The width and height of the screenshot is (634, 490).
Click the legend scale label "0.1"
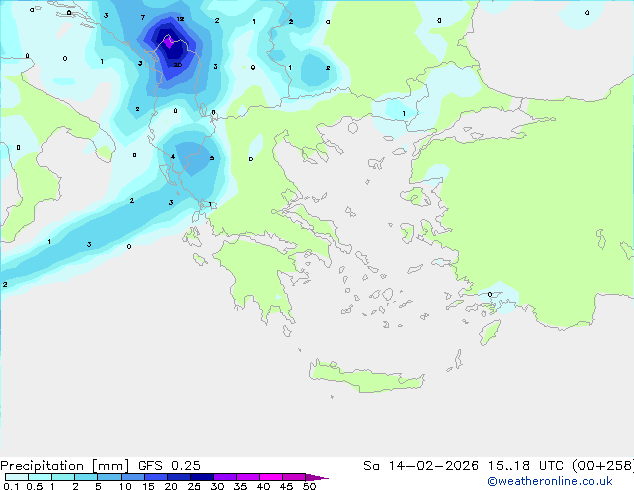coord(11,486)
